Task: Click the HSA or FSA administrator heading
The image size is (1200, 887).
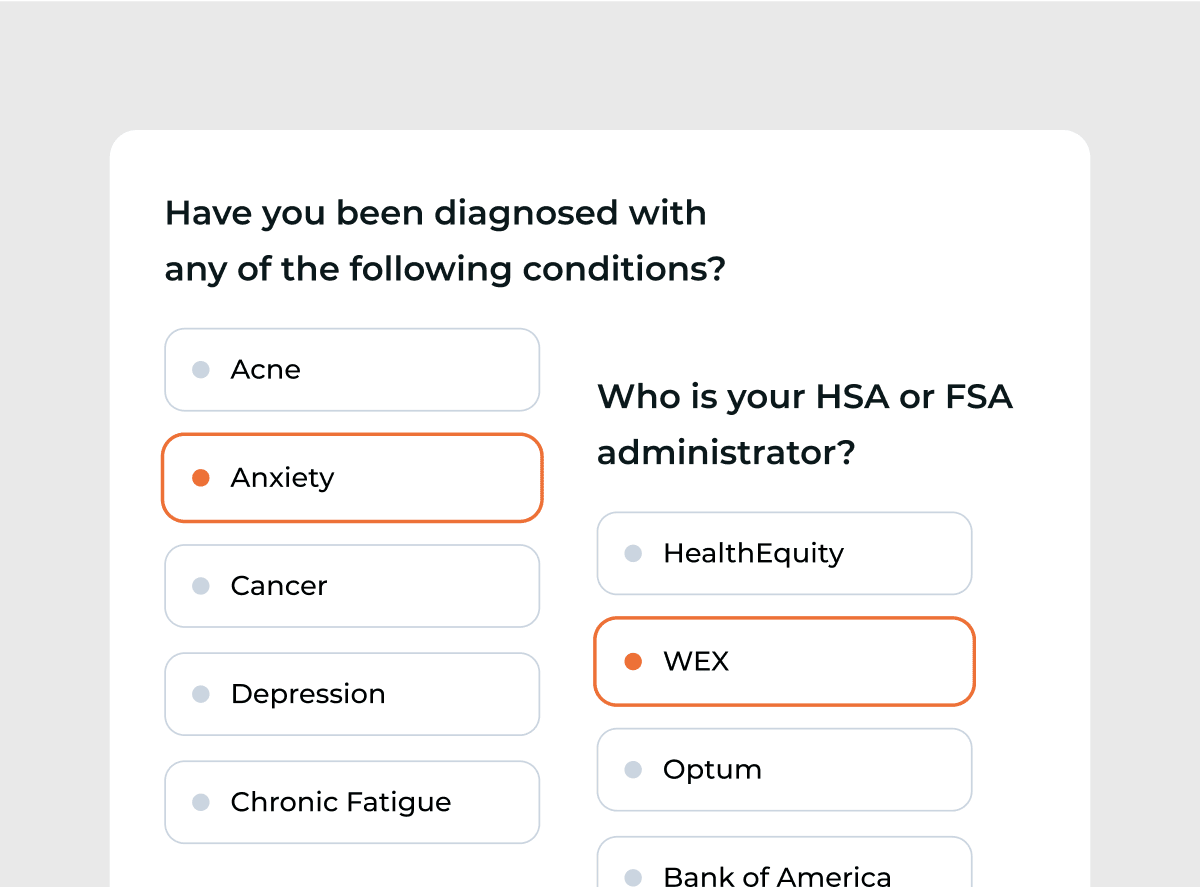Action: (x=804, y=425)
